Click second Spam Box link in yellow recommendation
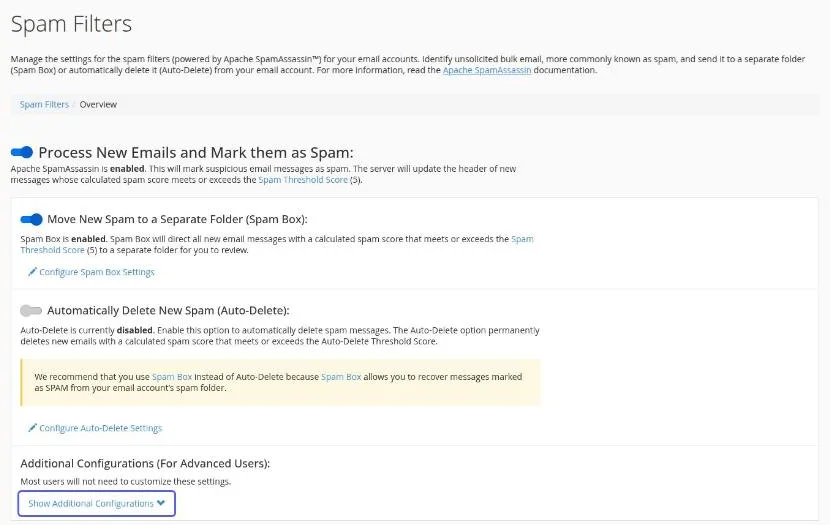The image size is (830, 525). [x=341, y=377]
